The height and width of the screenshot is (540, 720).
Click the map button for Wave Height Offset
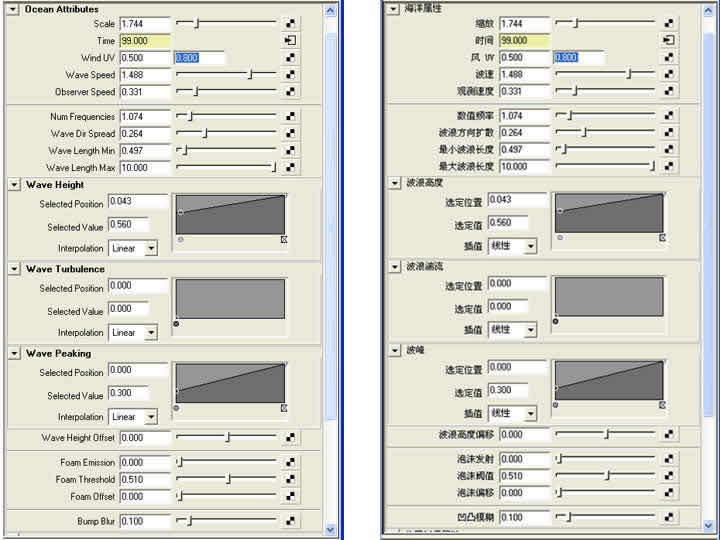pyautogui.click(x=290, y=438)
